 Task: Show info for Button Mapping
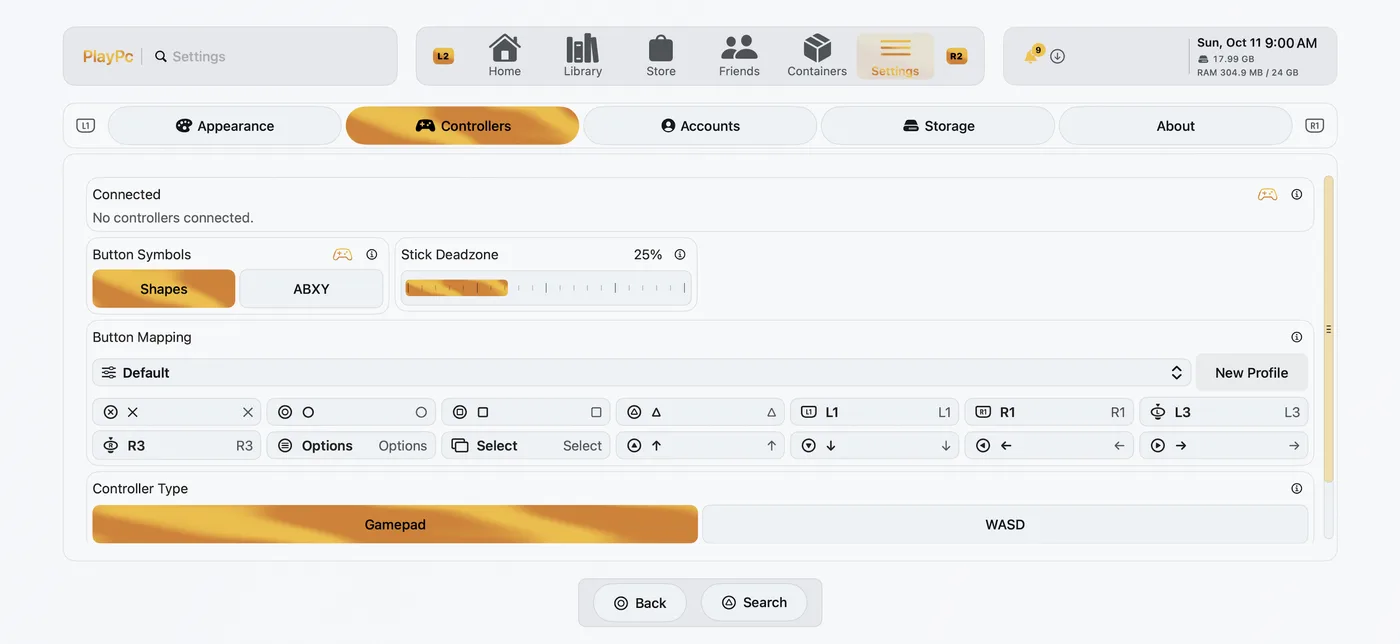point(1297,337)
